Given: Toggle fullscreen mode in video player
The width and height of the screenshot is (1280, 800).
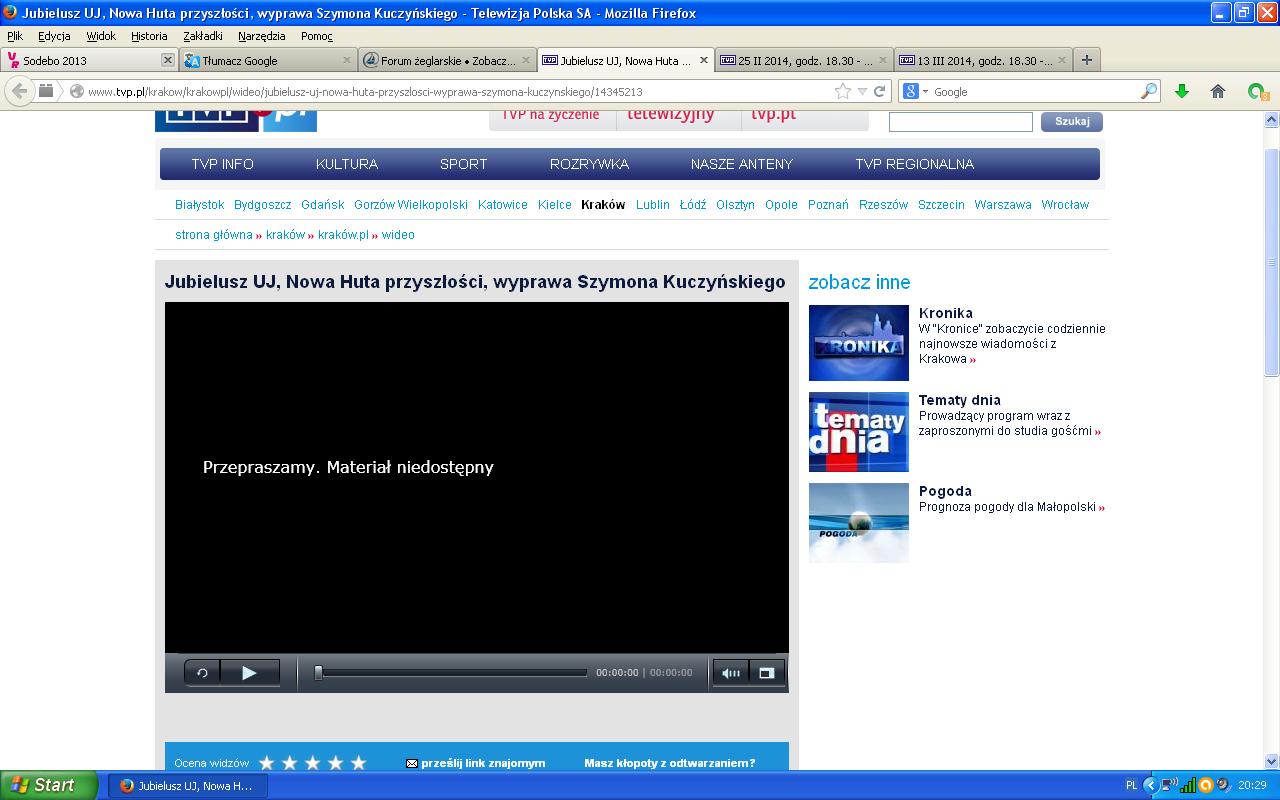Looking at the screenshot, I should click(767, 673).
